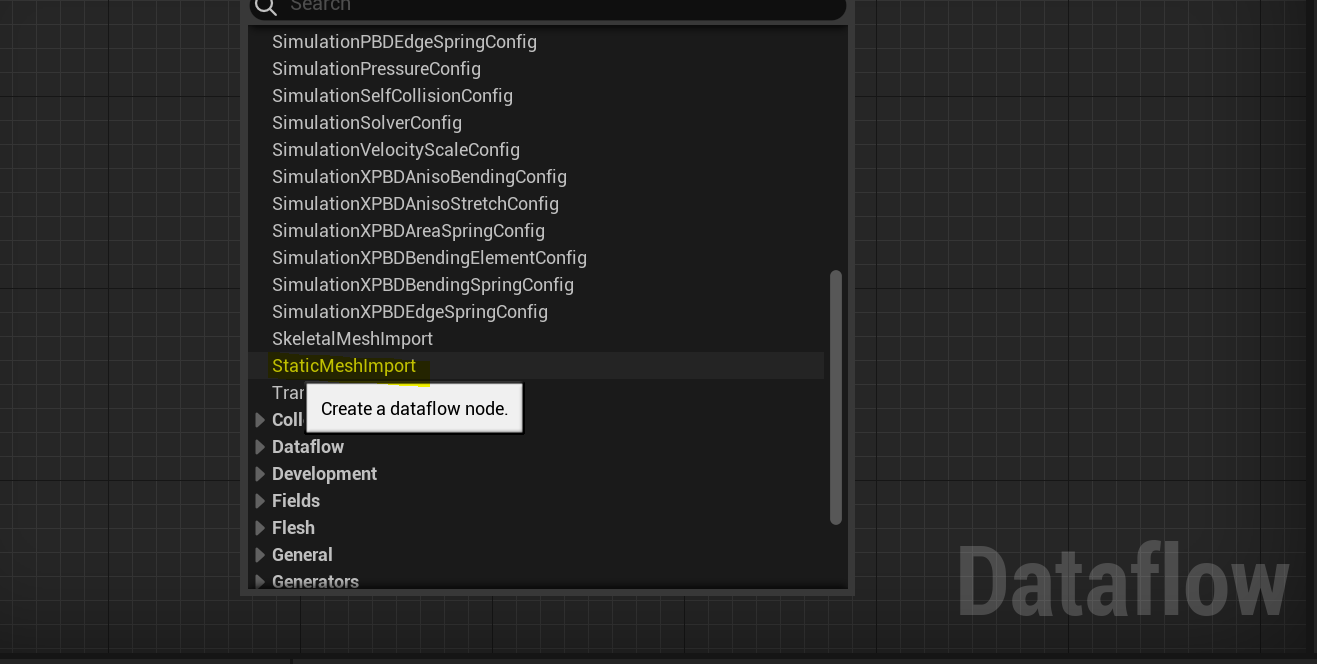
Task: Select SimulationPBDEdgeSpringConfig
Action: pyautogui.click(x=404, y=41)
